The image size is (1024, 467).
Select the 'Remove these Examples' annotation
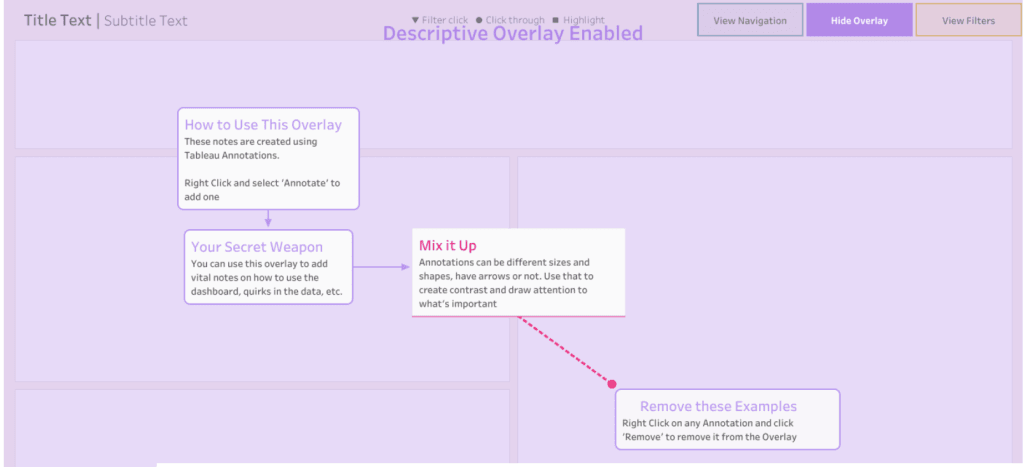(727, 419)
